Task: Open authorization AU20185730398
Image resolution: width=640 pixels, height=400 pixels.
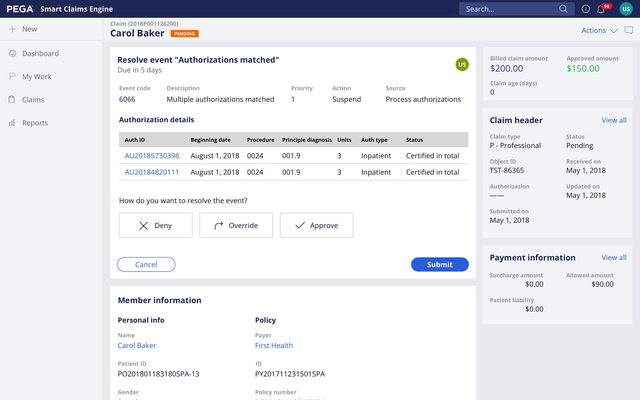Action: [x=152, y=156]
